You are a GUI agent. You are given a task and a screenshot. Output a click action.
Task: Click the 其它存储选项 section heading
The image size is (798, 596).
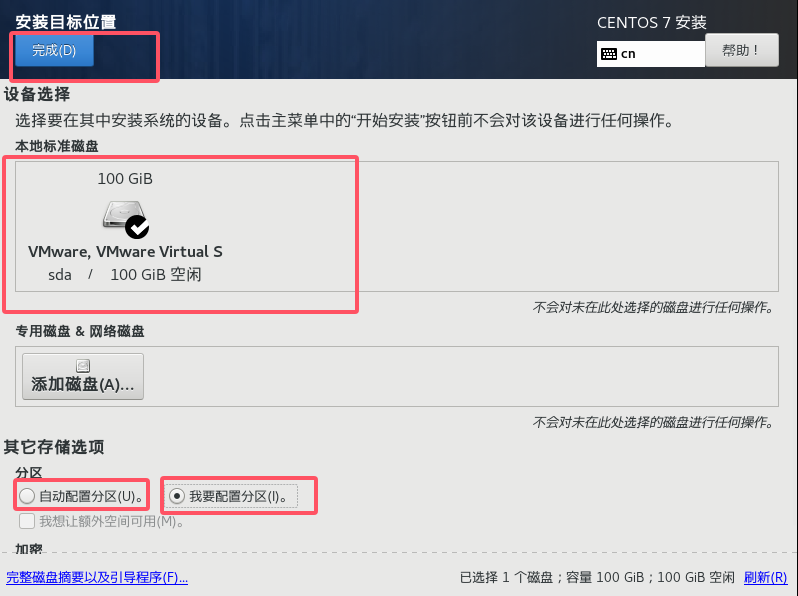pos(54,447)
